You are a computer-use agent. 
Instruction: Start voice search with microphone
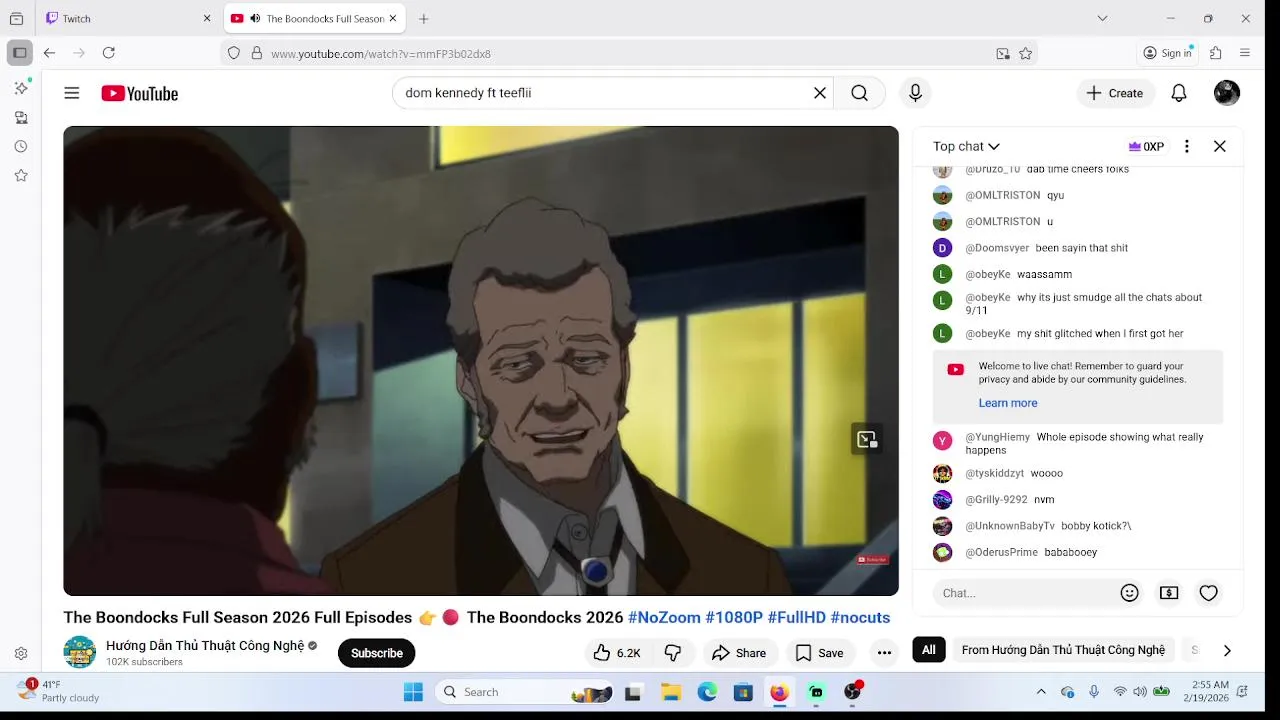tap(915, 93)
